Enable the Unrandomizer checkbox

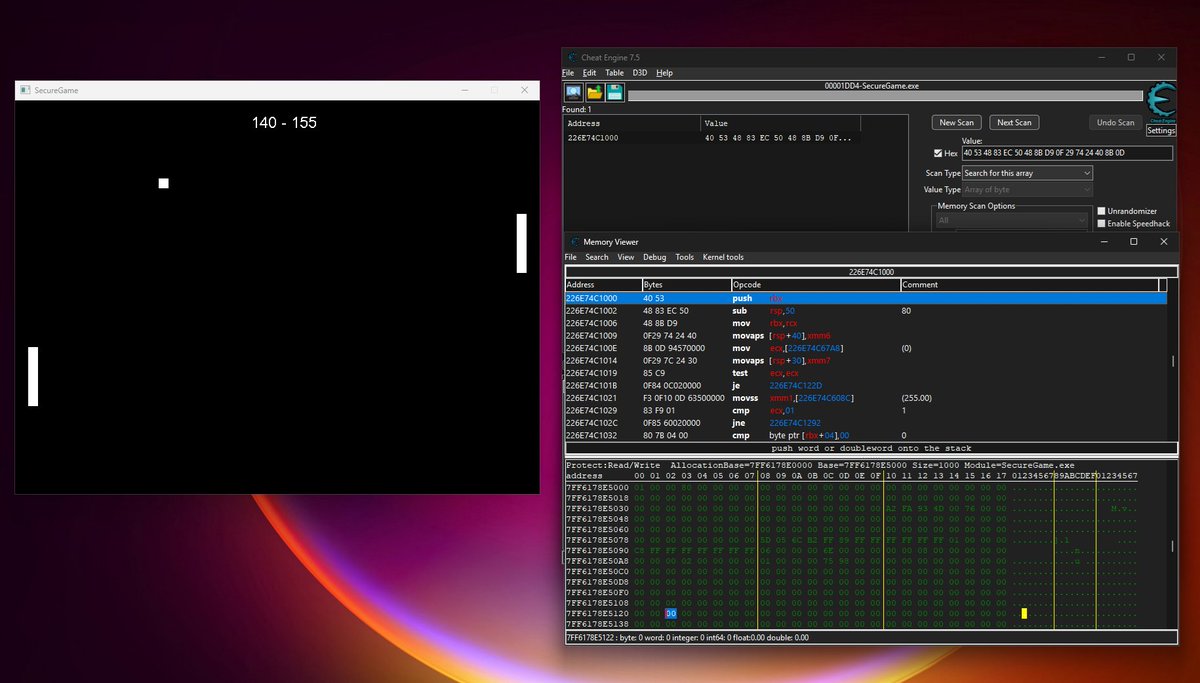(x=1101, y=211)
